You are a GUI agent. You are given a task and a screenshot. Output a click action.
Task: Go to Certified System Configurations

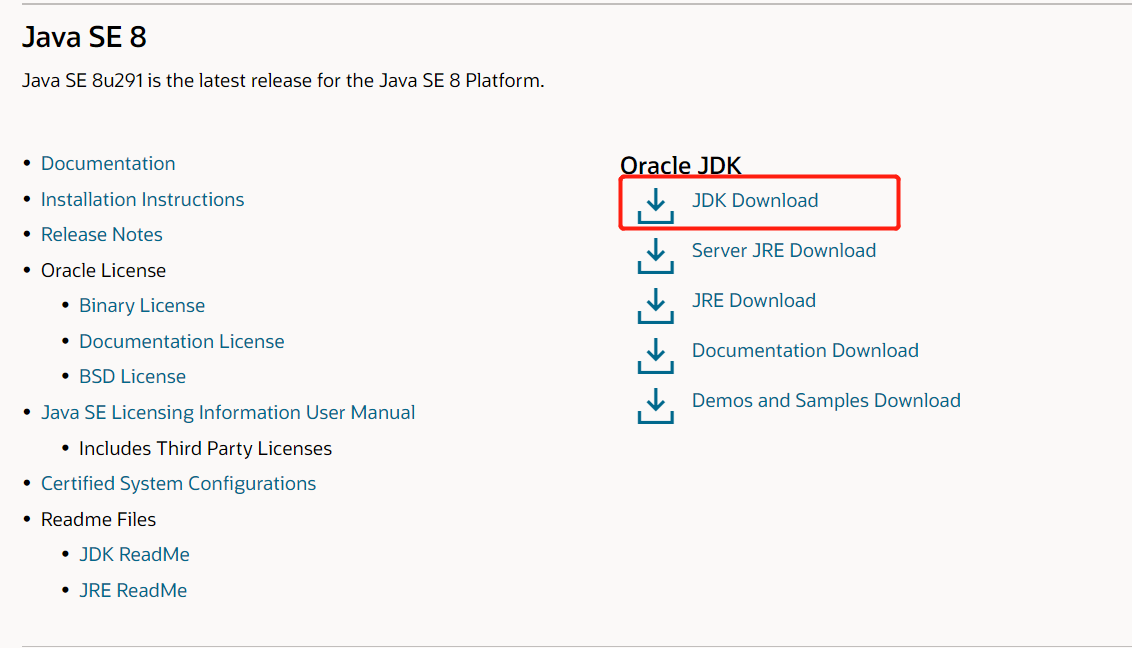[178, 483]
